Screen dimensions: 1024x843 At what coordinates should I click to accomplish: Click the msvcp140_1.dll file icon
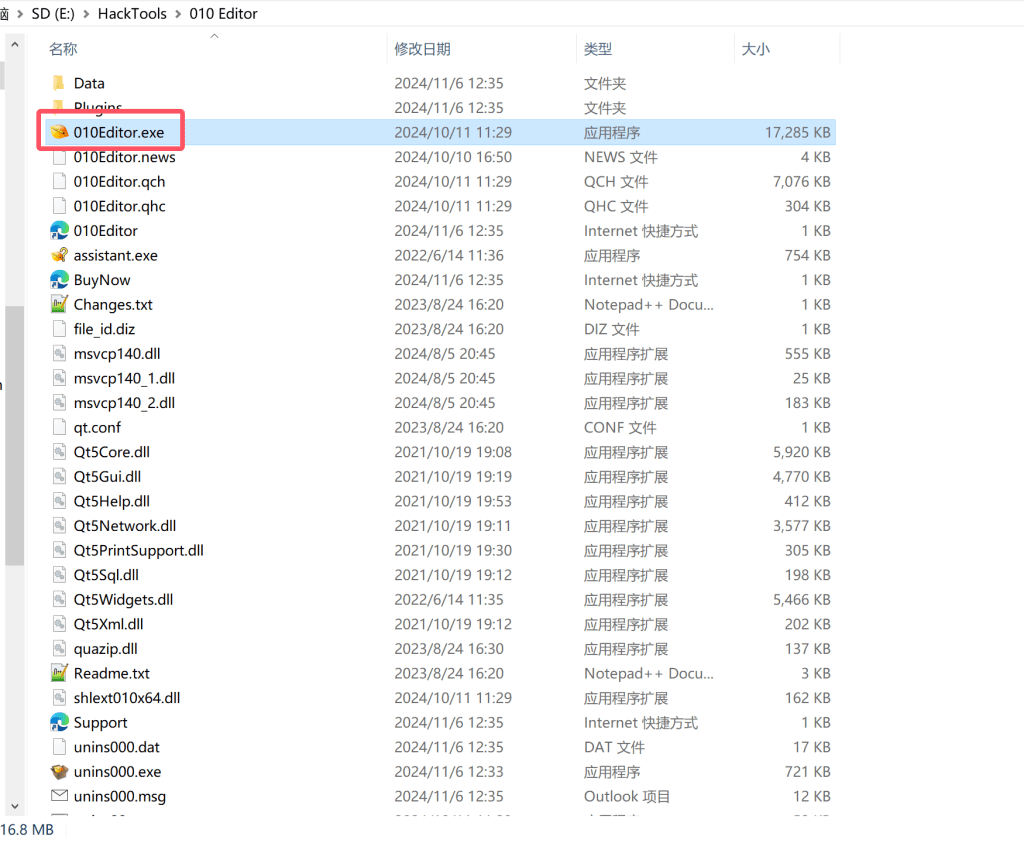click(59, 378)
